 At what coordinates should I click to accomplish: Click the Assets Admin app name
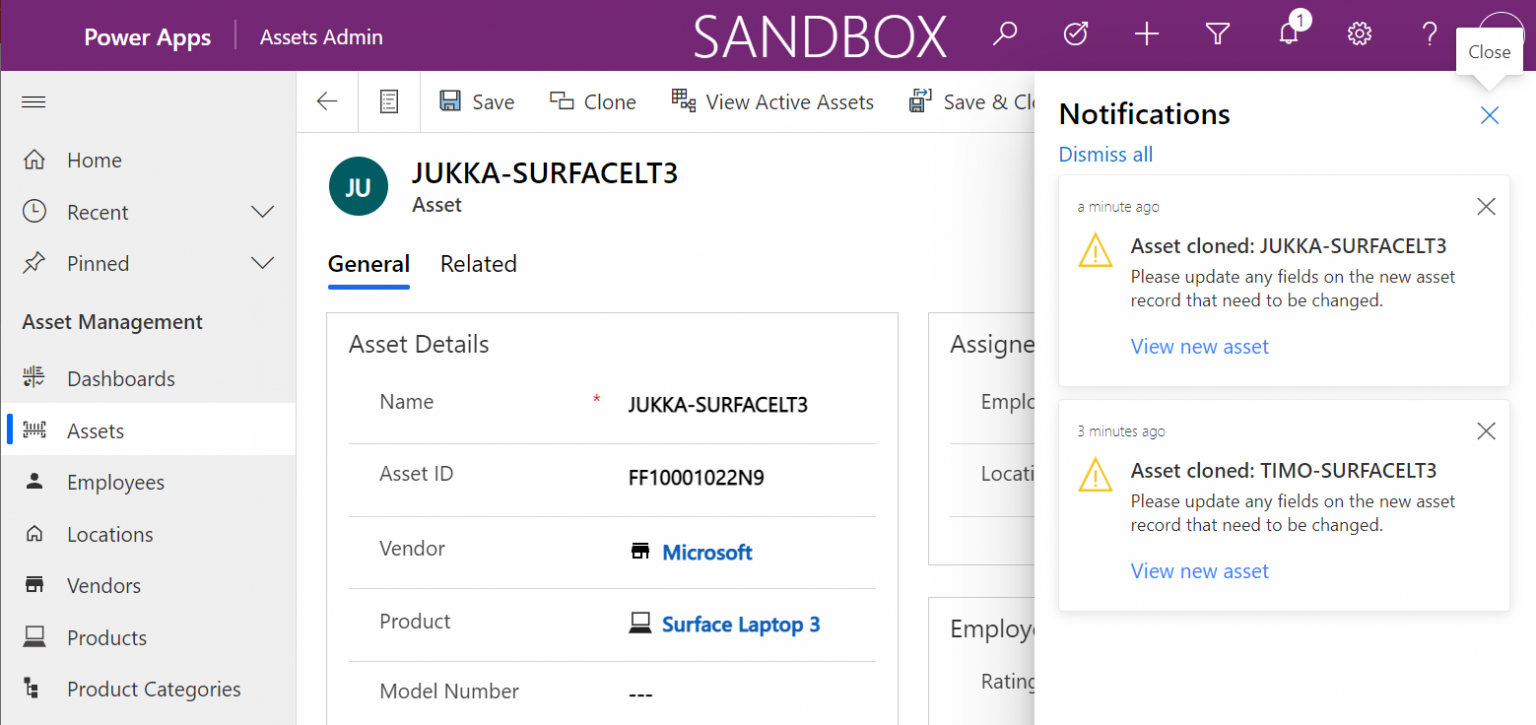(321, 37)
